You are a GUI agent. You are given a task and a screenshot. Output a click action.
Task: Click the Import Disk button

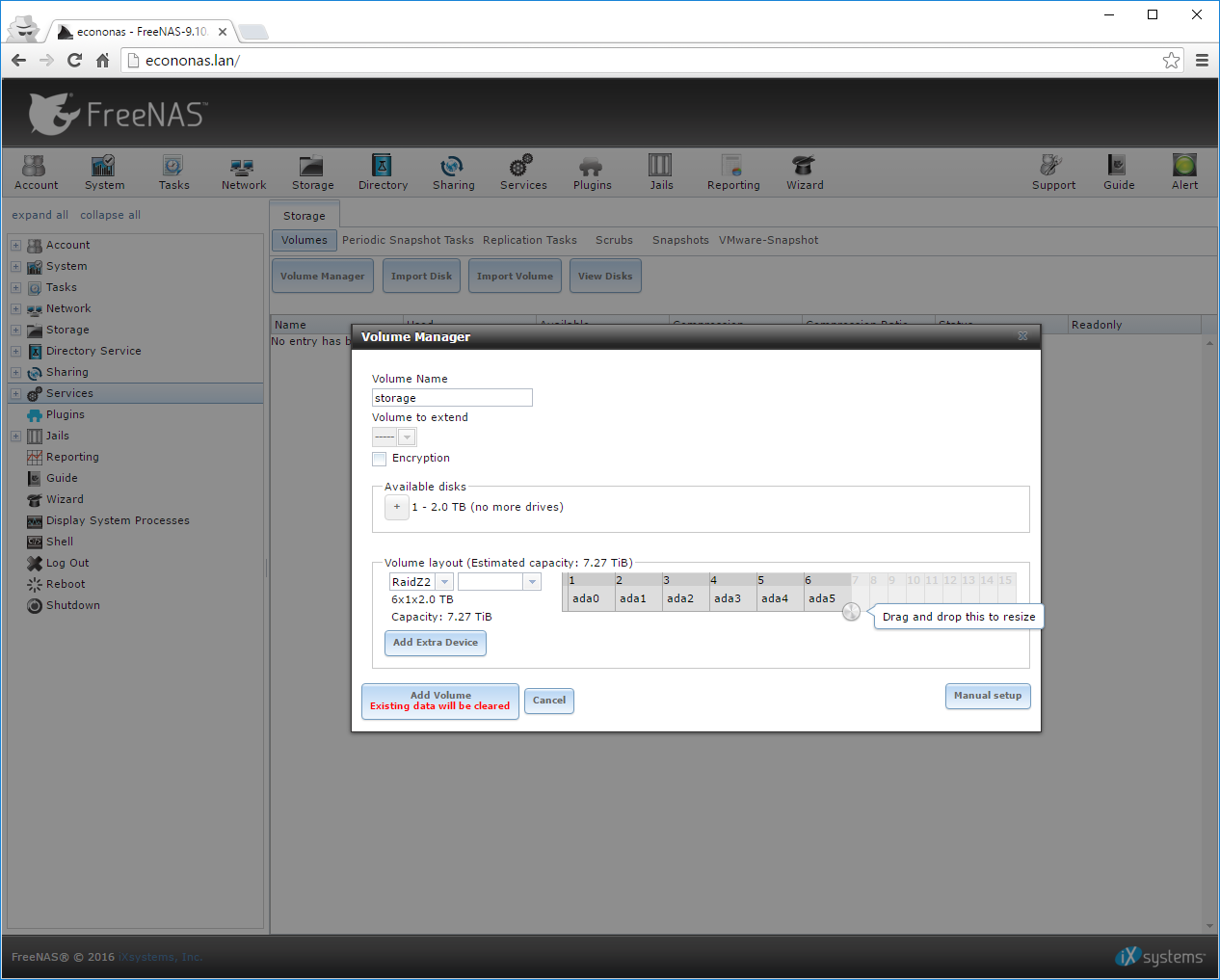pos(421,276)
